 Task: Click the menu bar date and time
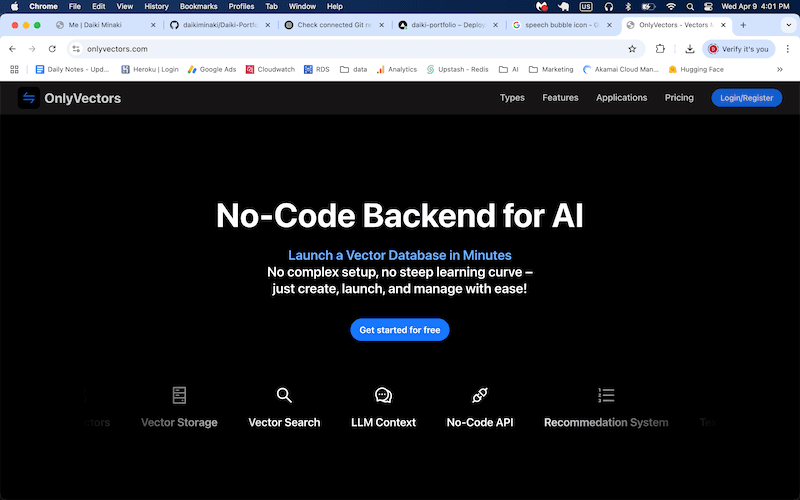(x=756, y=7)
